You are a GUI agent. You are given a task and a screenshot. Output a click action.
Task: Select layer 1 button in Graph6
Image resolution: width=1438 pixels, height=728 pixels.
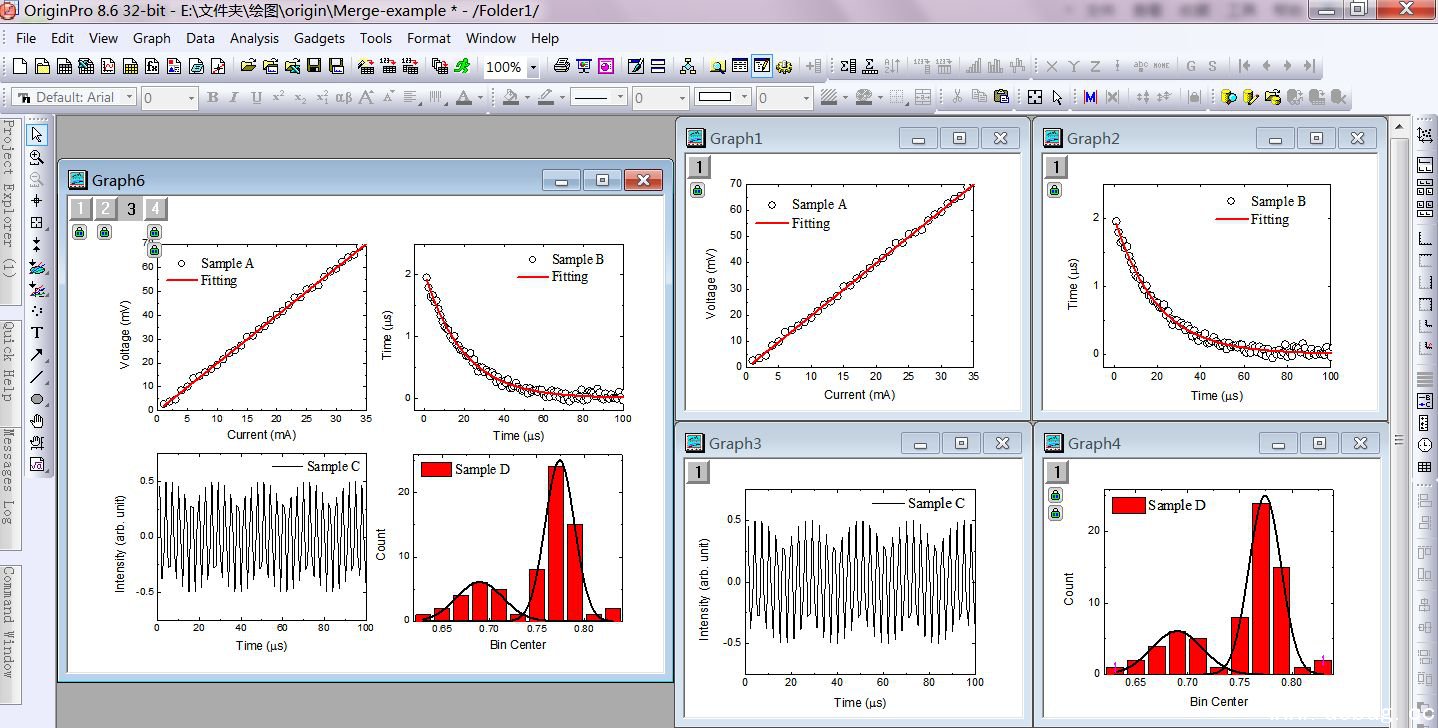[x=80, y=208]
